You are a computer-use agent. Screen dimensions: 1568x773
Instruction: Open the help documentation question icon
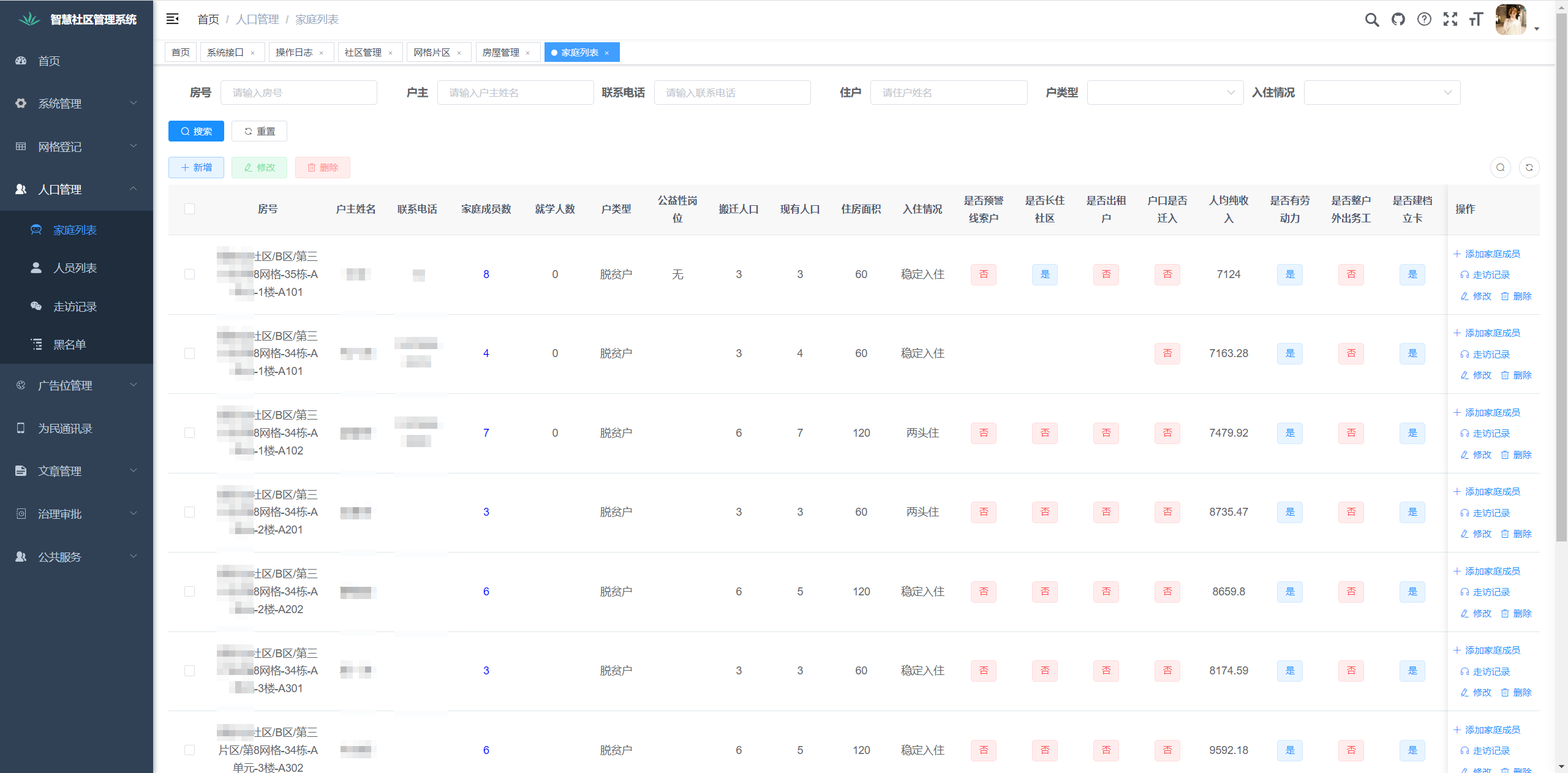[x=1425, y=20]
